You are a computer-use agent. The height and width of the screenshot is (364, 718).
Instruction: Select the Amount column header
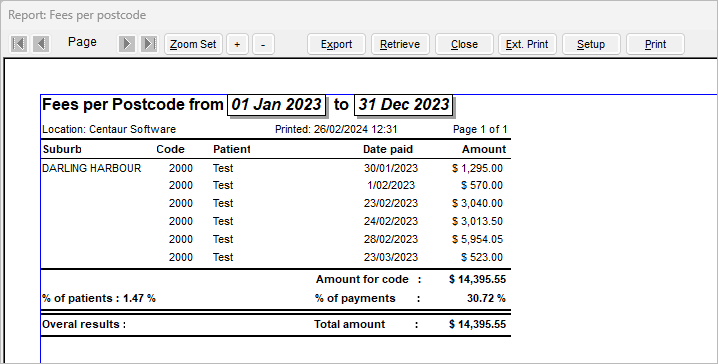(x=484, y=149)
